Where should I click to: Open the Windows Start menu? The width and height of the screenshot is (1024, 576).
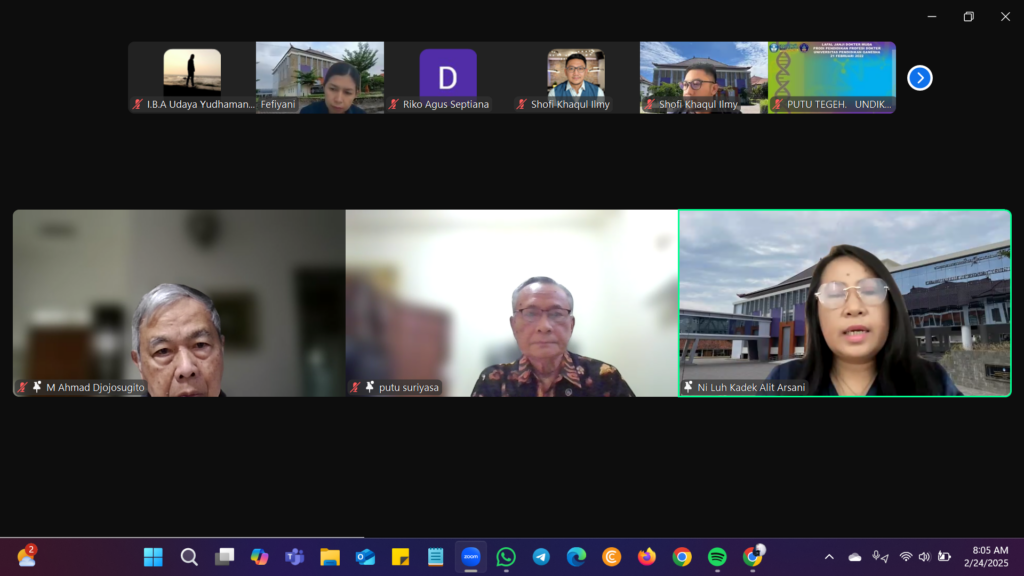[153, 557]
